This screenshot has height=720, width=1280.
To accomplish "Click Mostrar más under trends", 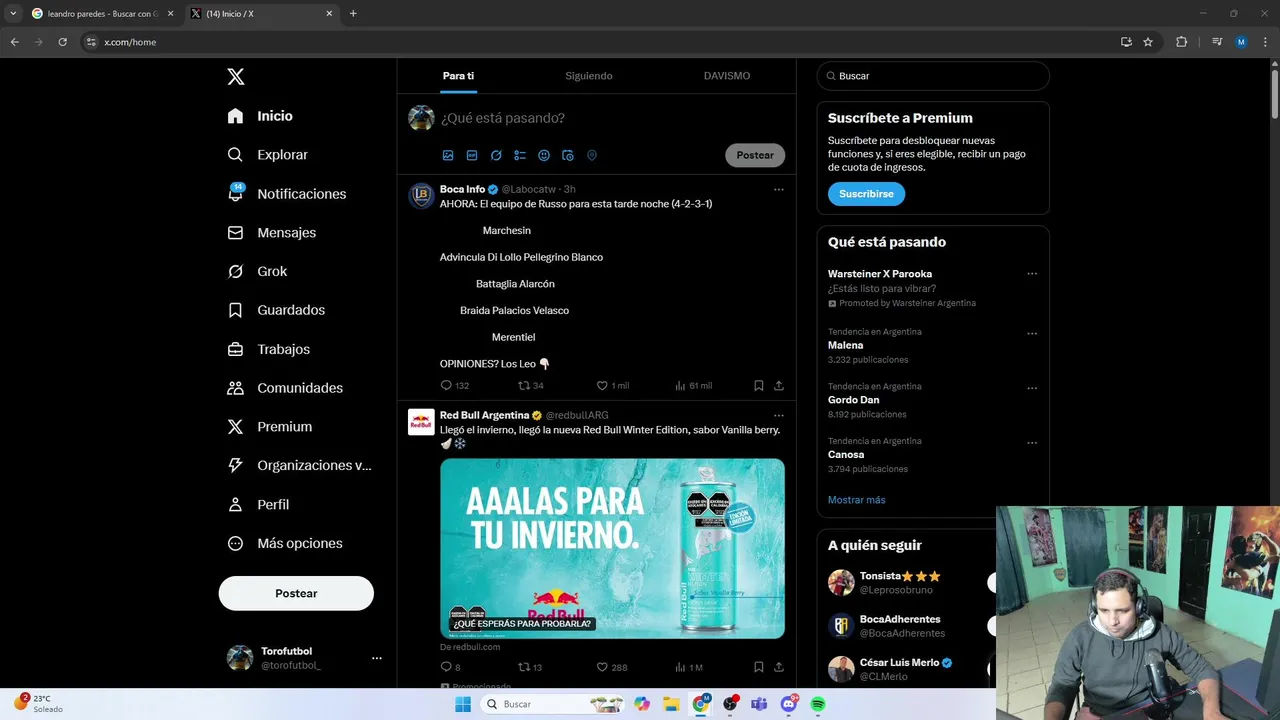I will 856,500.
